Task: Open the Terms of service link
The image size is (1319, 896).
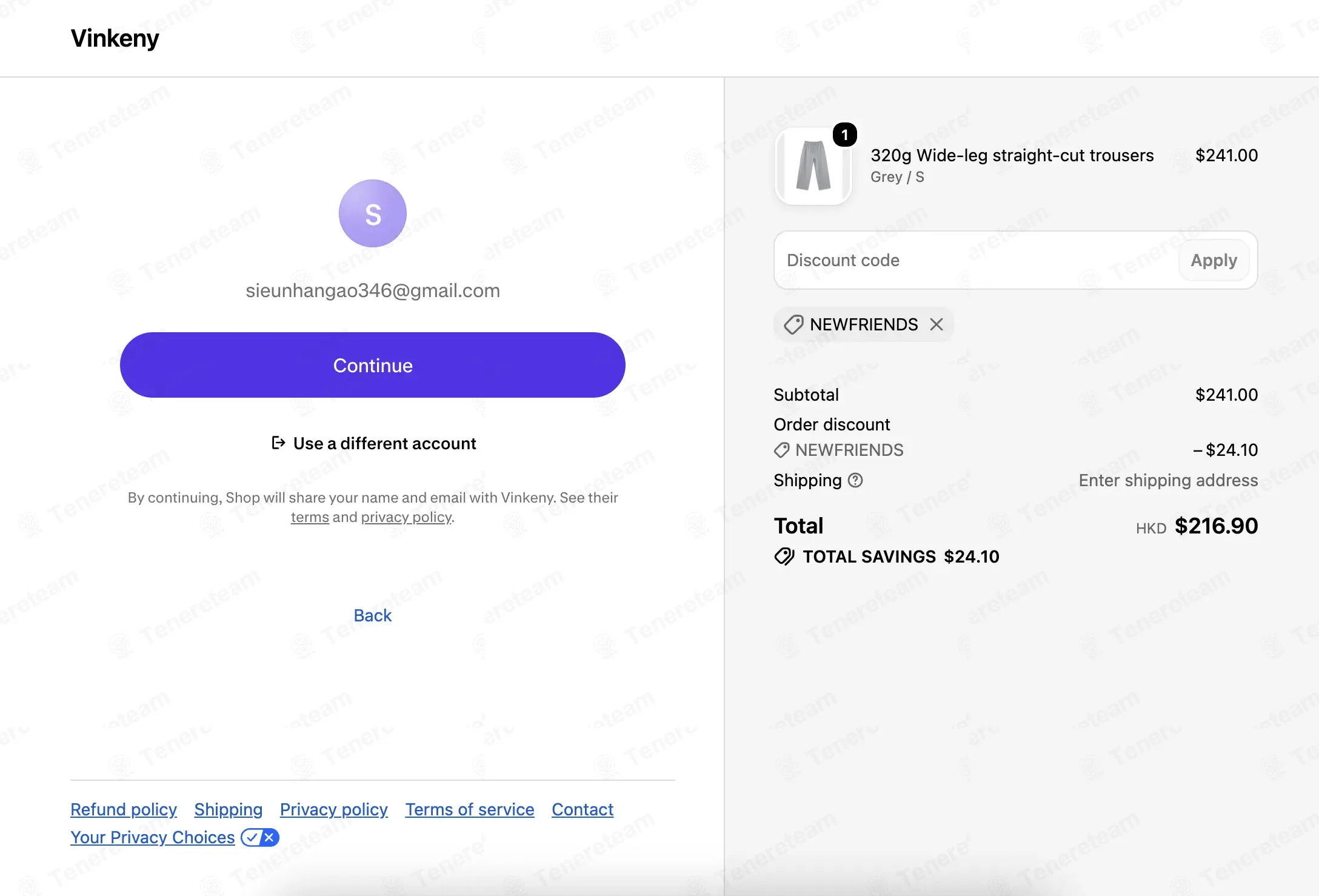Action: (470, 809)
